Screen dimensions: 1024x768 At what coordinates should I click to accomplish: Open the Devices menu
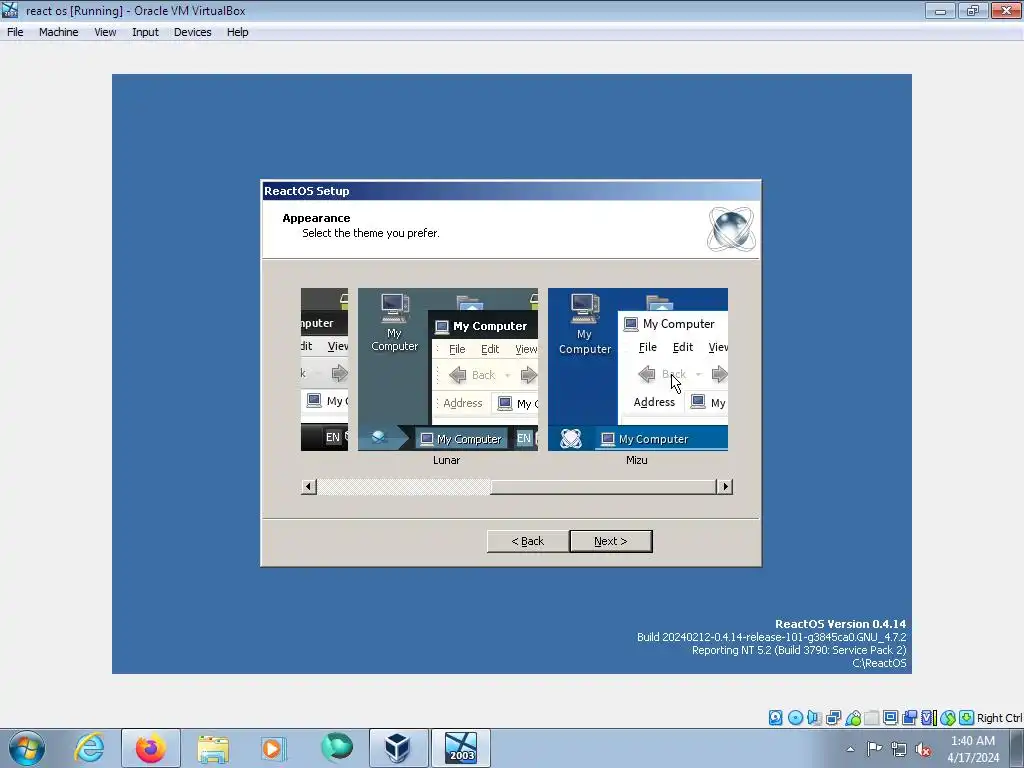[193, 32]
